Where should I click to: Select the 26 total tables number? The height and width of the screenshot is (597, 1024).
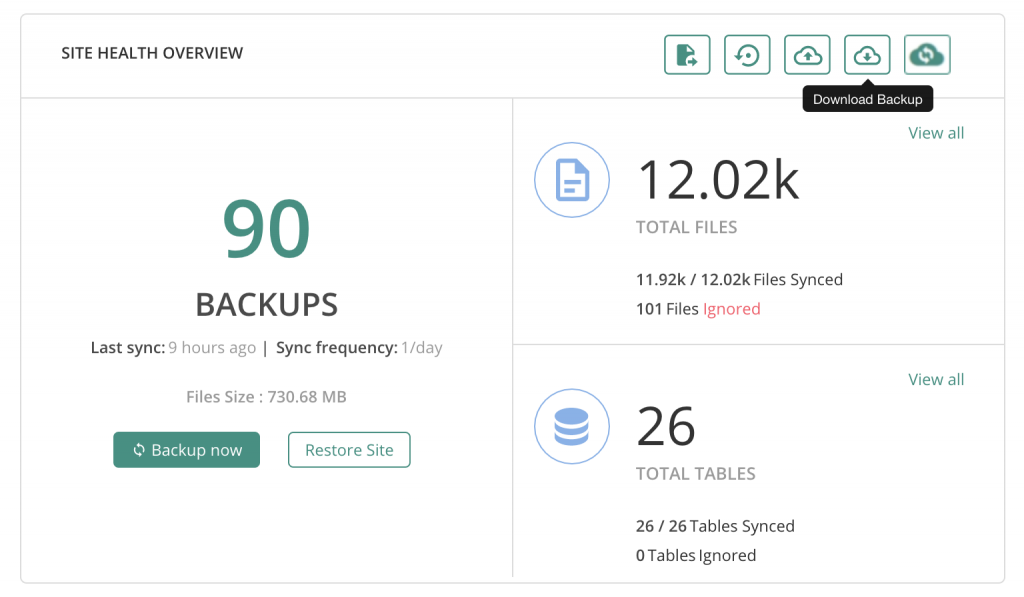(x=666, y=427)
